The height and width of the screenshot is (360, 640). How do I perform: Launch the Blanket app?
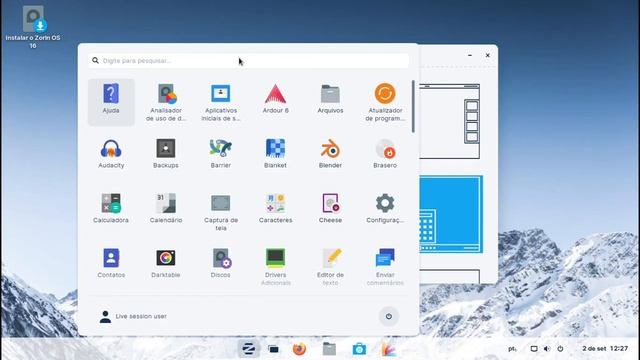[276, 154]
